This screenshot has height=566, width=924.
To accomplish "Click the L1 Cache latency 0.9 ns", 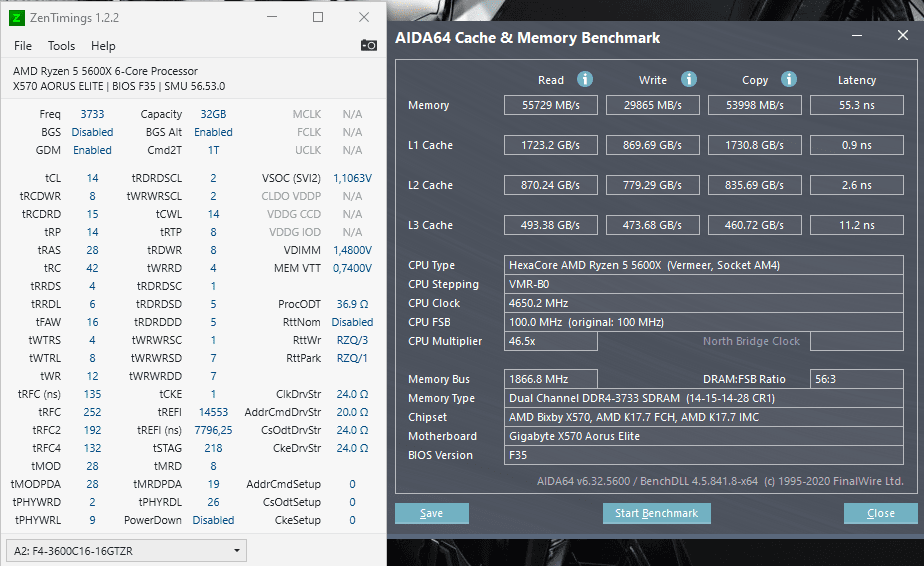I will coord(857,145).
